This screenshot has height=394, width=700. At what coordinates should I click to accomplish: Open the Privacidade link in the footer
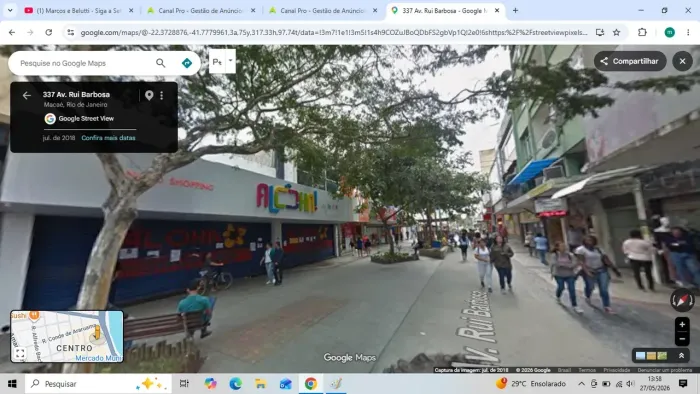coord(617,370)
